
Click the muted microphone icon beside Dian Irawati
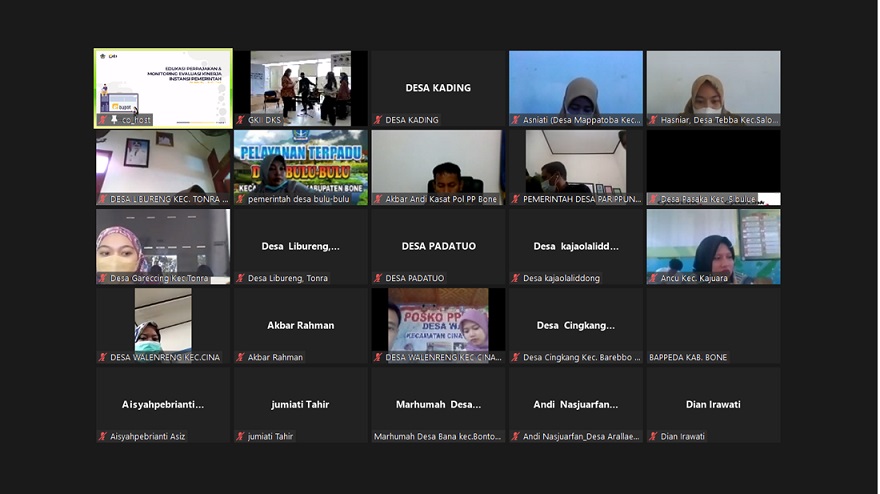coord(653,436)
